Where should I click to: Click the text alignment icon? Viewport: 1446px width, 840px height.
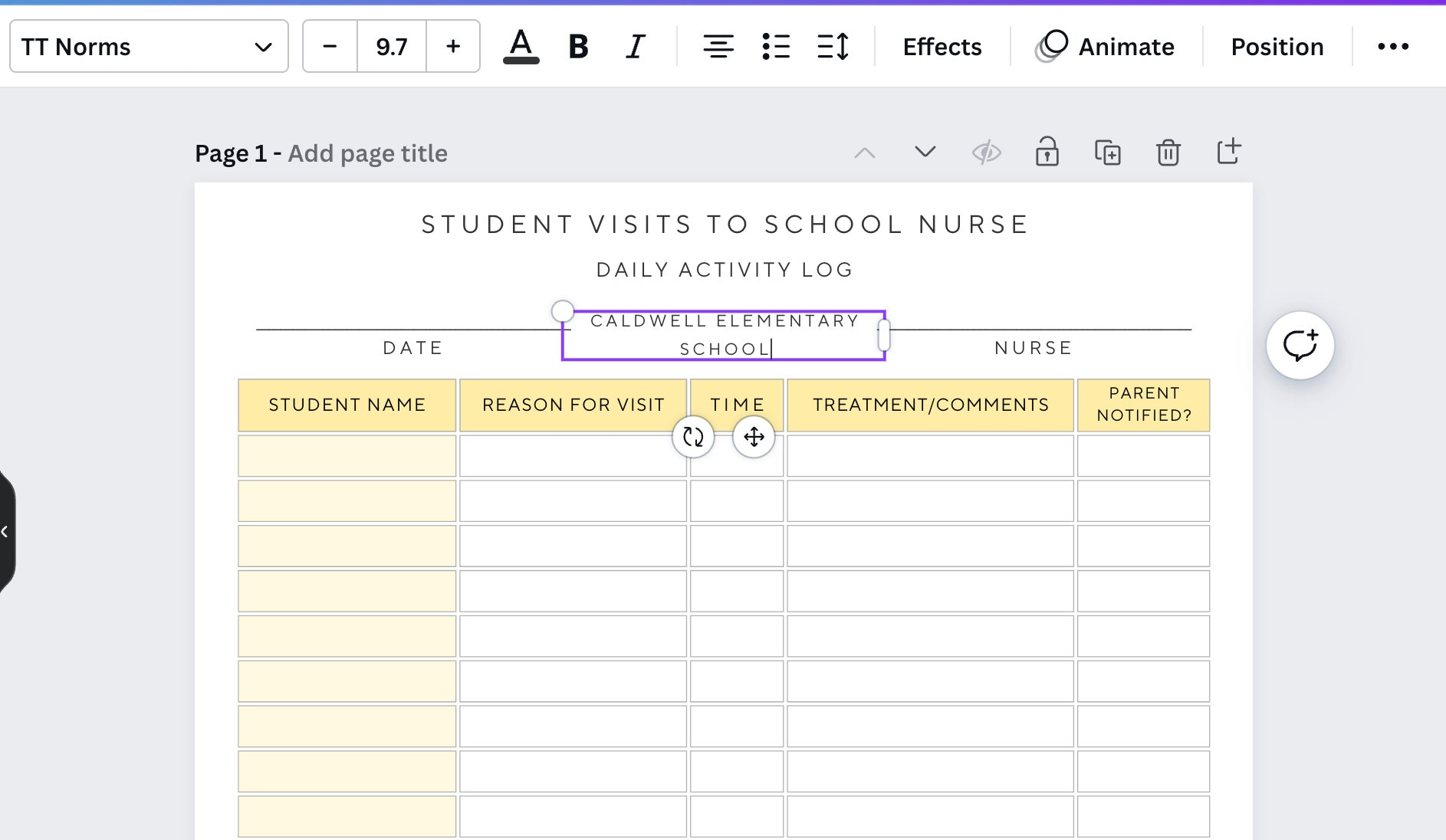pos(718,47)
